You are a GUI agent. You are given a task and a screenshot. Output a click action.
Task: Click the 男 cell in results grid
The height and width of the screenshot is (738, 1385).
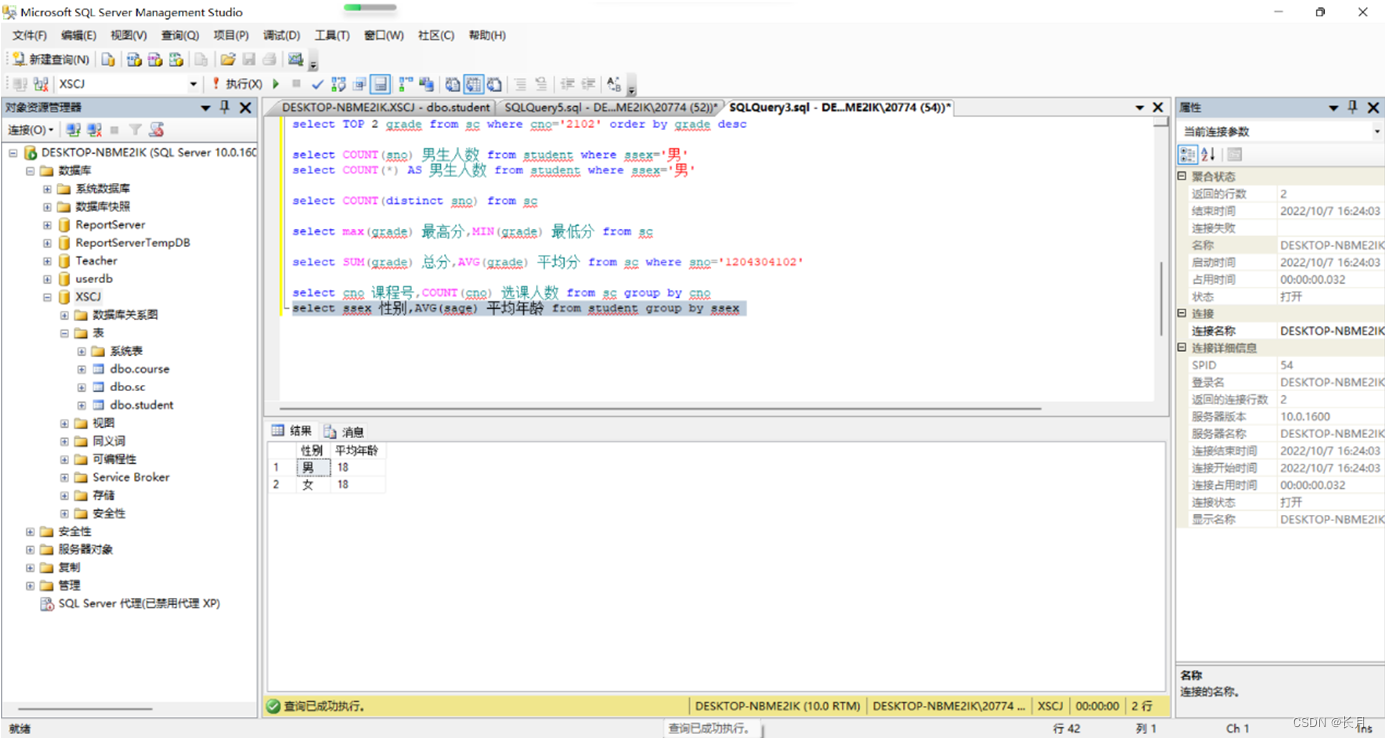(x=313, y=467)
